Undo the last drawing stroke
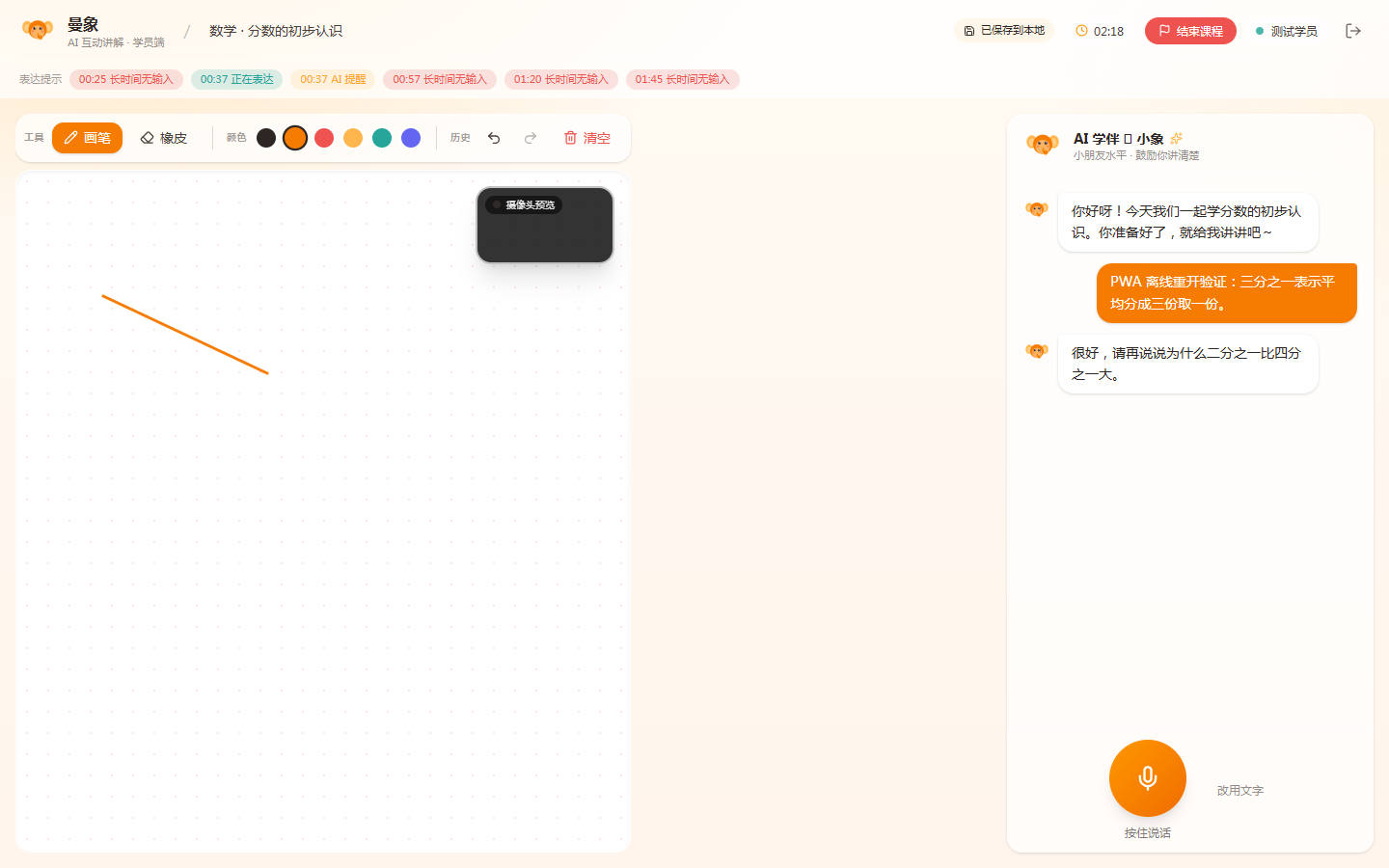The width and height of the screenshot is (1389, 868). tap(494, 138)
